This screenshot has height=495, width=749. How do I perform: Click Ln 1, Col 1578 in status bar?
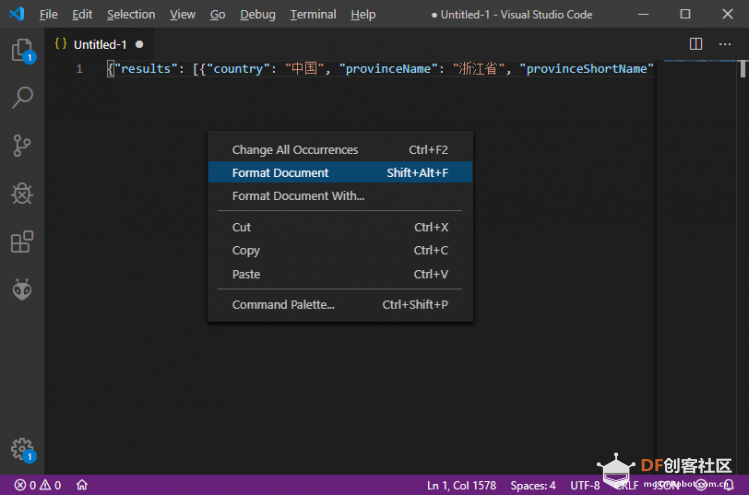click(461, 485)
